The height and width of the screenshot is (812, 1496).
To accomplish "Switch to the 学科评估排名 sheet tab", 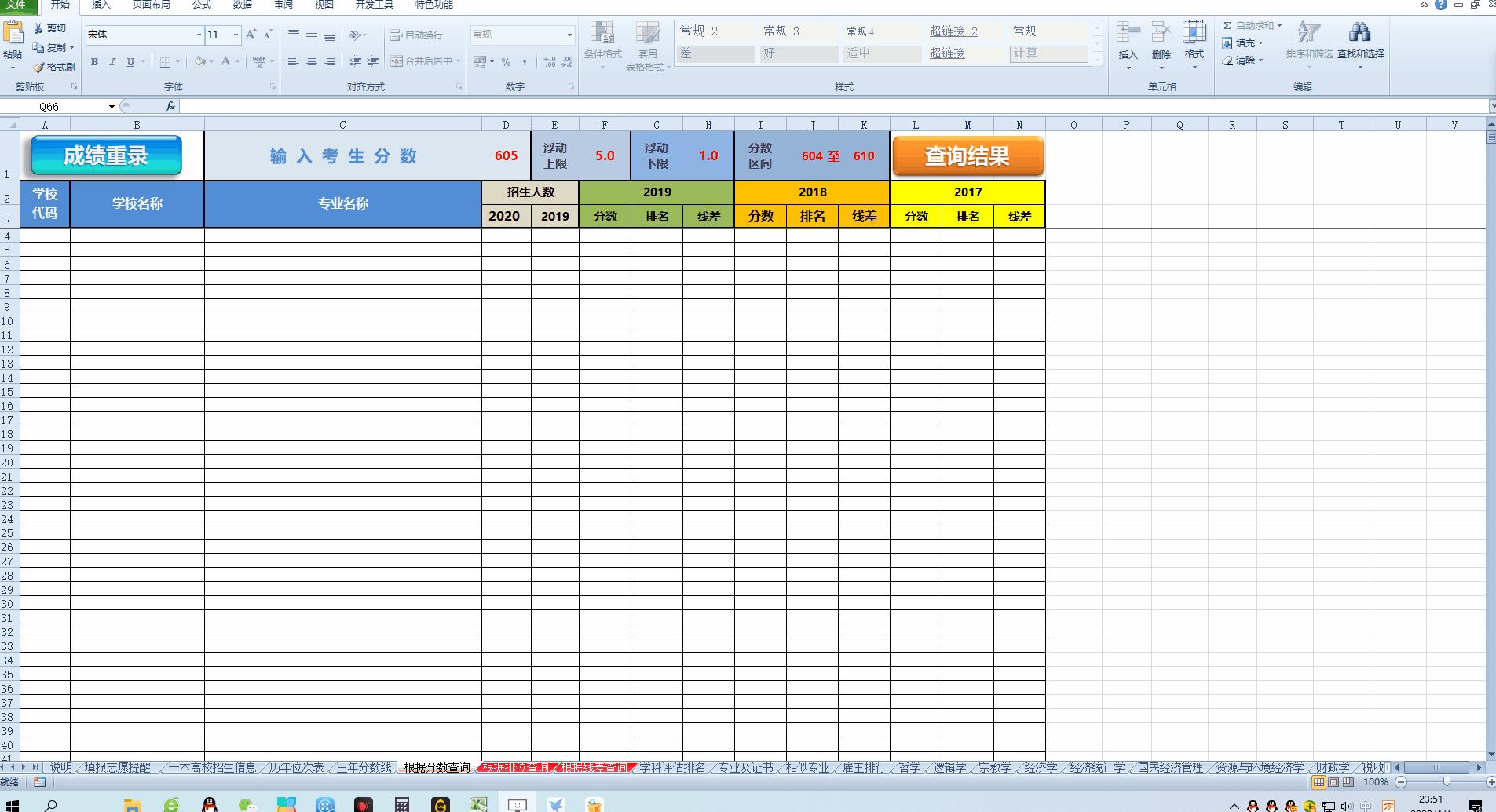I will coord(672,767).
